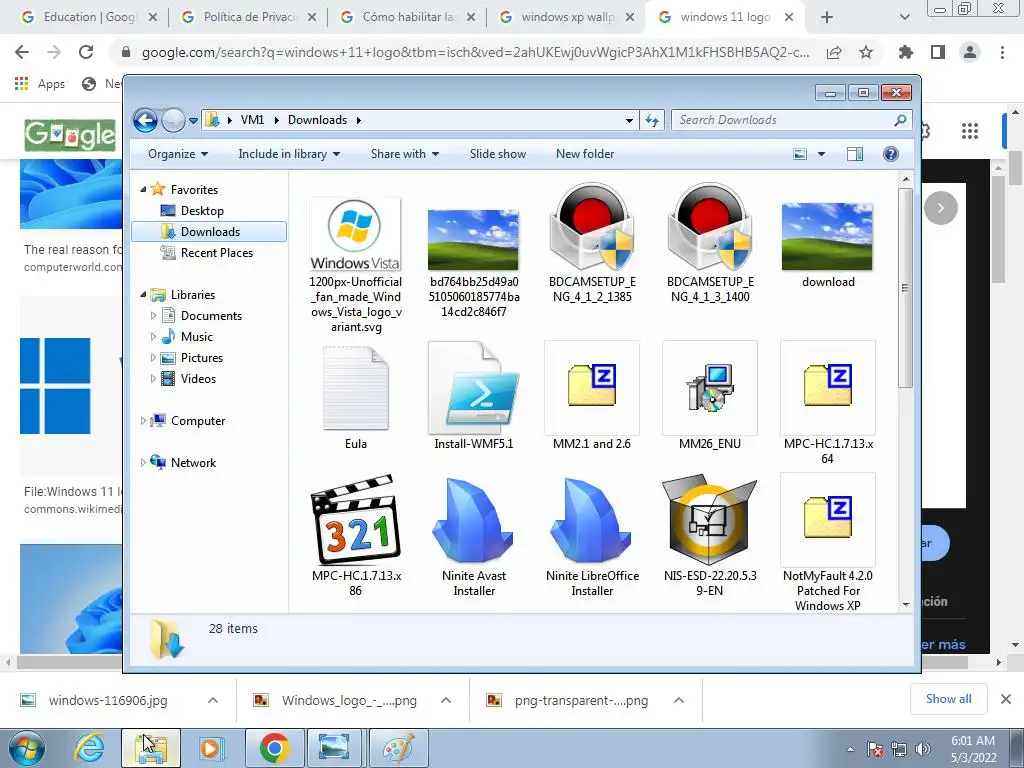Image resolution: width=1024 pixels, height=768 pixels.
Task: Click the VM1 breadcrumb in address bar
Action: tap(252, 120)
